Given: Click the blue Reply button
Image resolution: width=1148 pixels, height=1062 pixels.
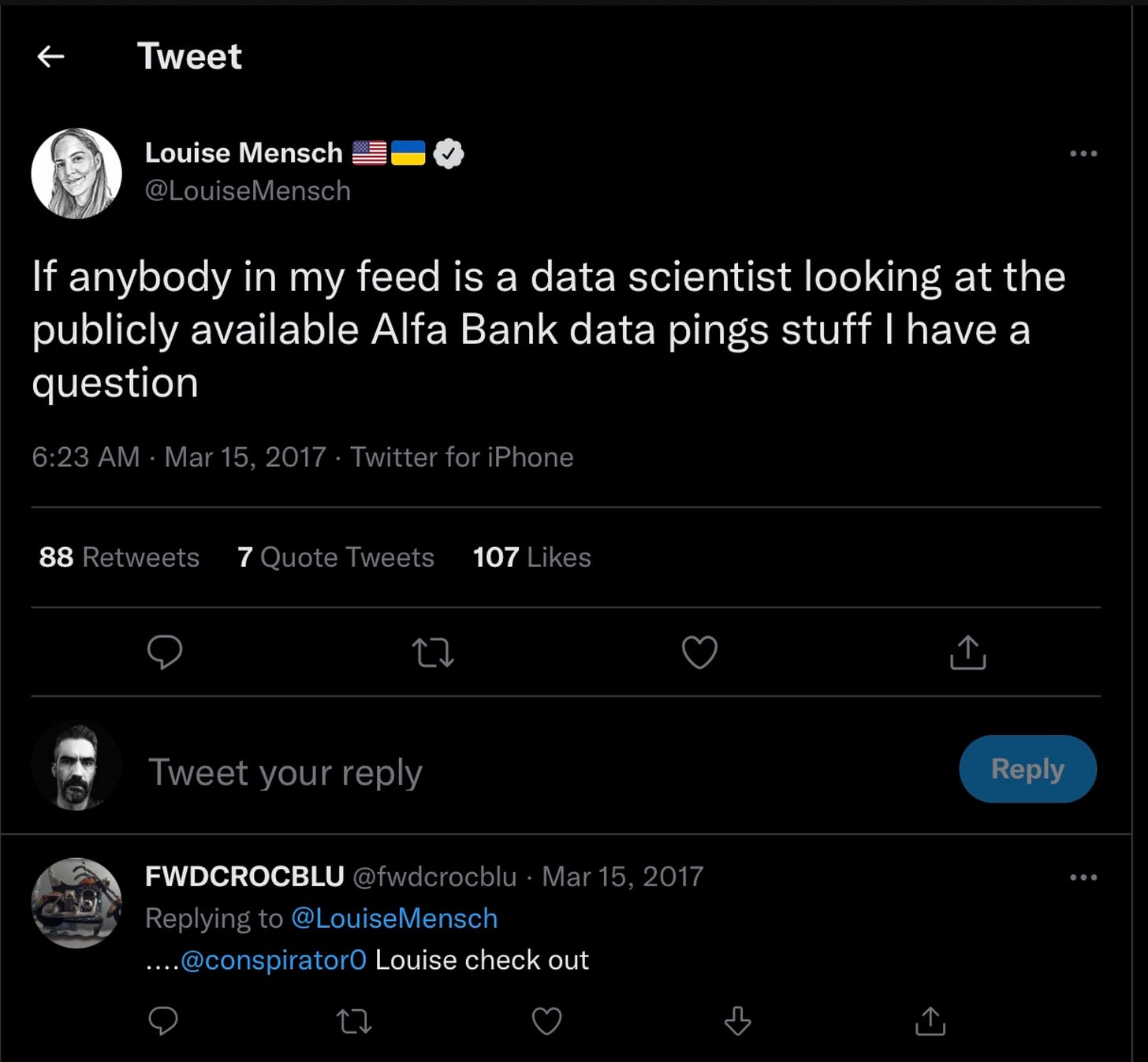Looking at the screenshot, I should click(1027, 769).
